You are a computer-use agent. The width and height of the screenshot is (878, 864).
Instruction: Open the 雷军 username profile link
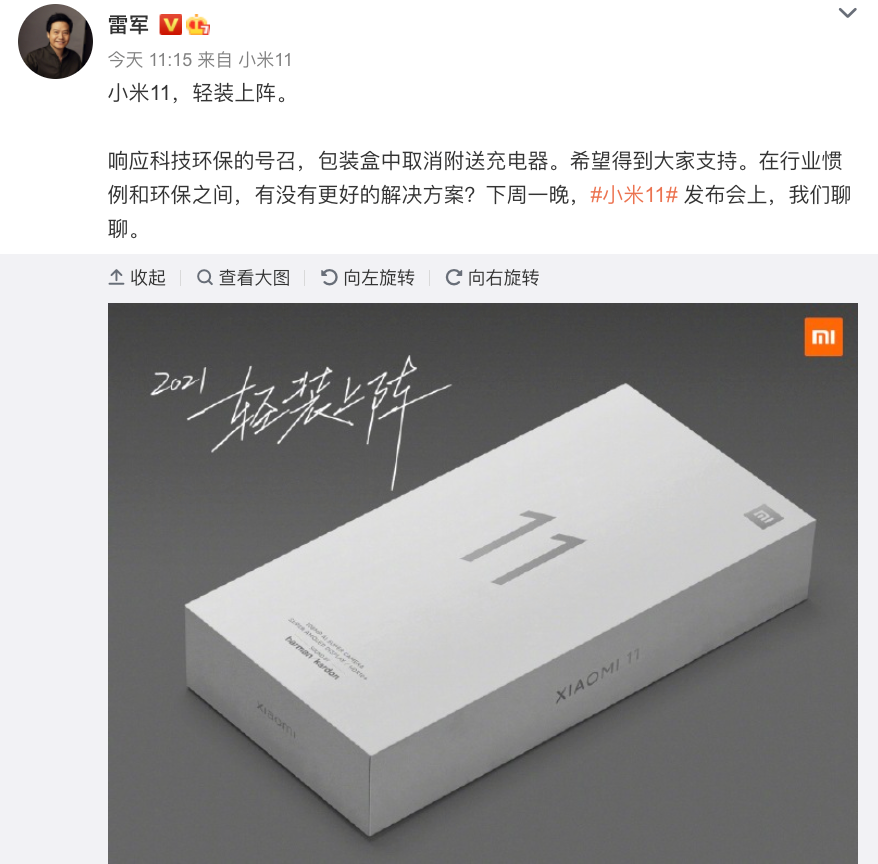click(x=128, y=25)
